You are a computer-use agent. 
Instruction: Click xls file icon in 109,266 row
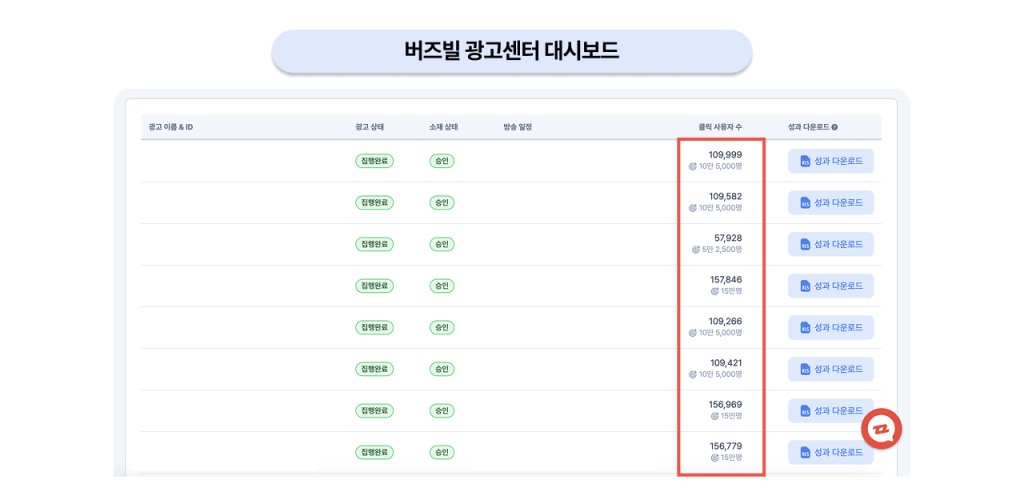tap(805, 328)
